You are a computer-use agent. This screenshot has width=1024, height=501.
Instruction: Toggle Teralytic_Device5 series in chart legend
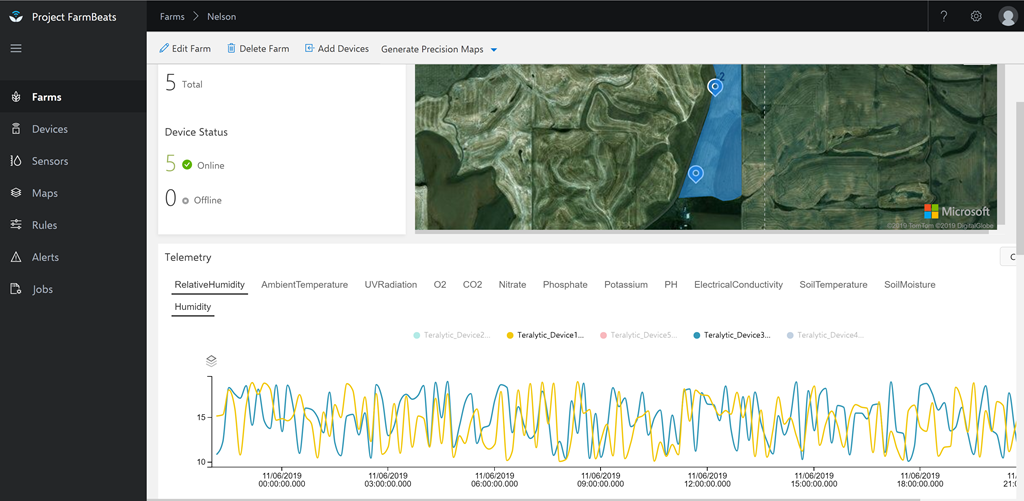[x=639, y=335]
